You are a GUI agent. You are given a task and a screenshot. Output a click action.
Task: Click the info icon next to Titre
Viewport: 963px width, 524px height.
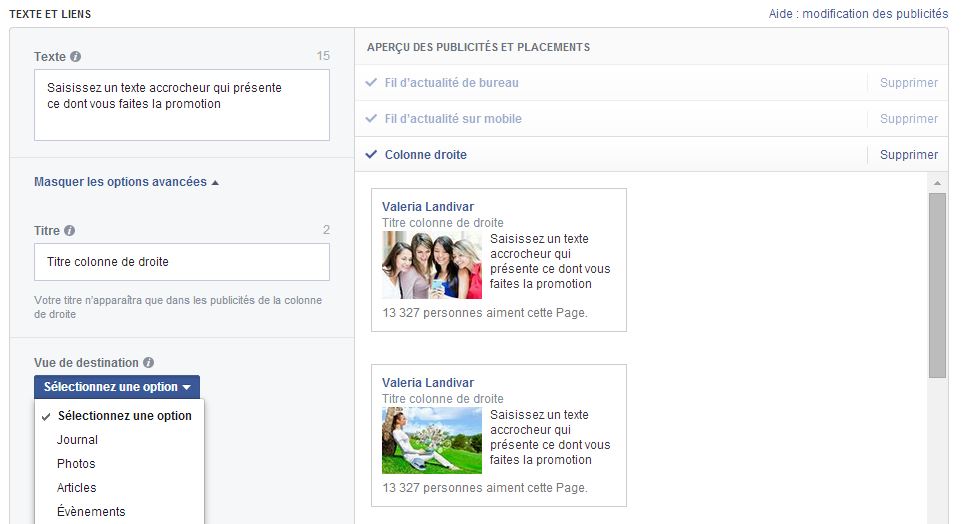tap(70, 230)
